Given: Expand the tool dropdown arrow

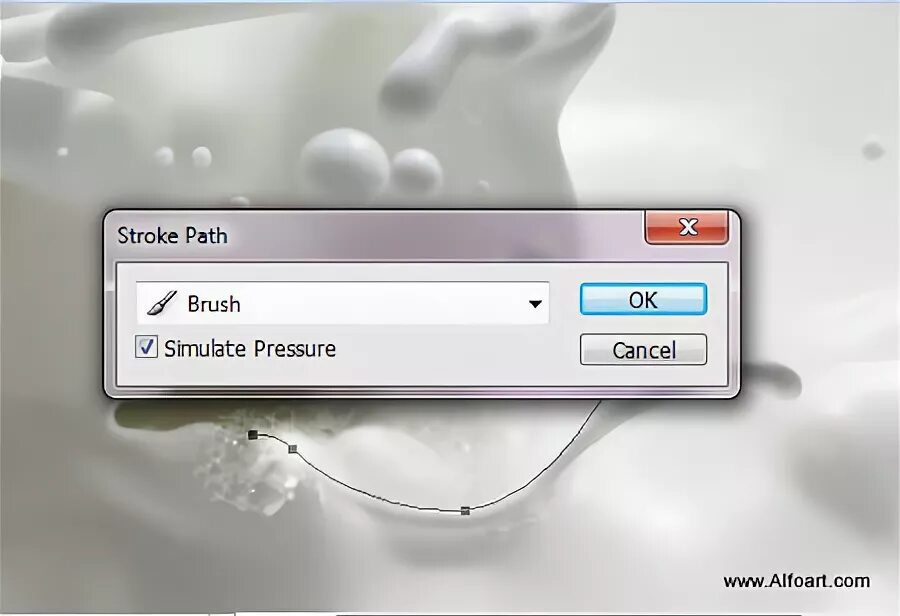Looking at the screenshot, I should pos(535,304).
